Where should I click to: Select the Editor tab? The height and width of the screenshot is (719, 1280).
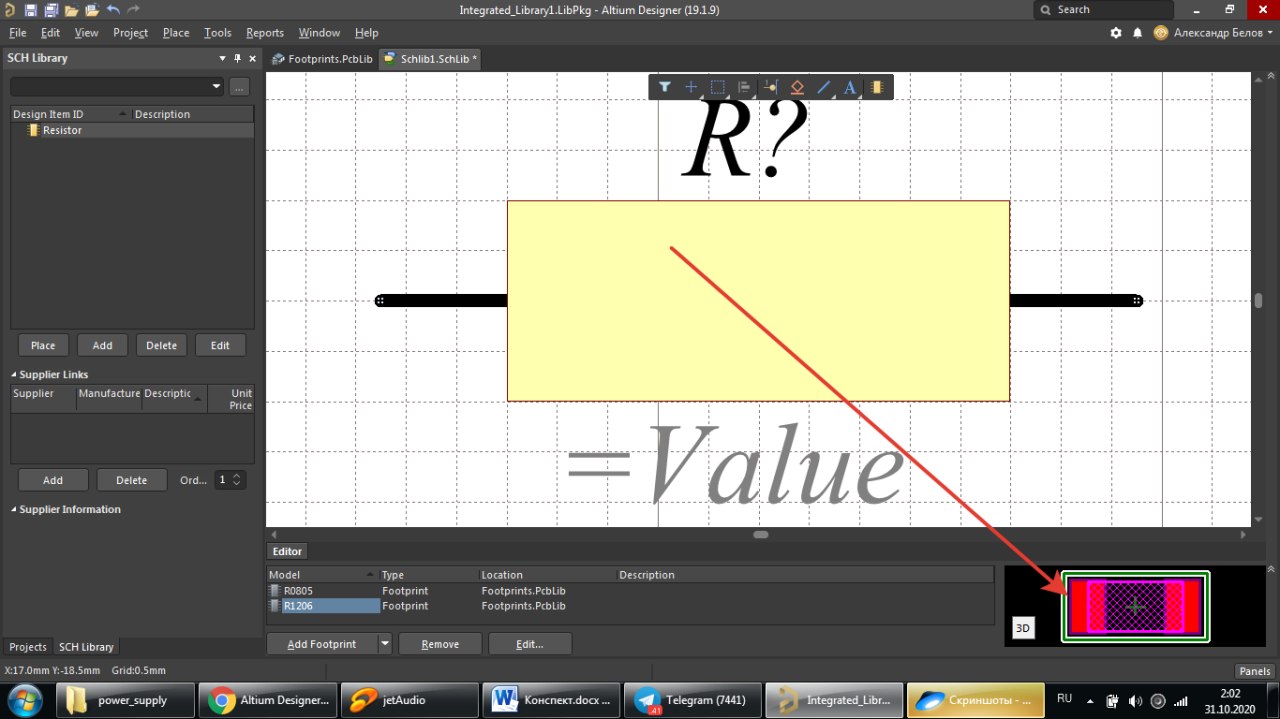point(287,551)
